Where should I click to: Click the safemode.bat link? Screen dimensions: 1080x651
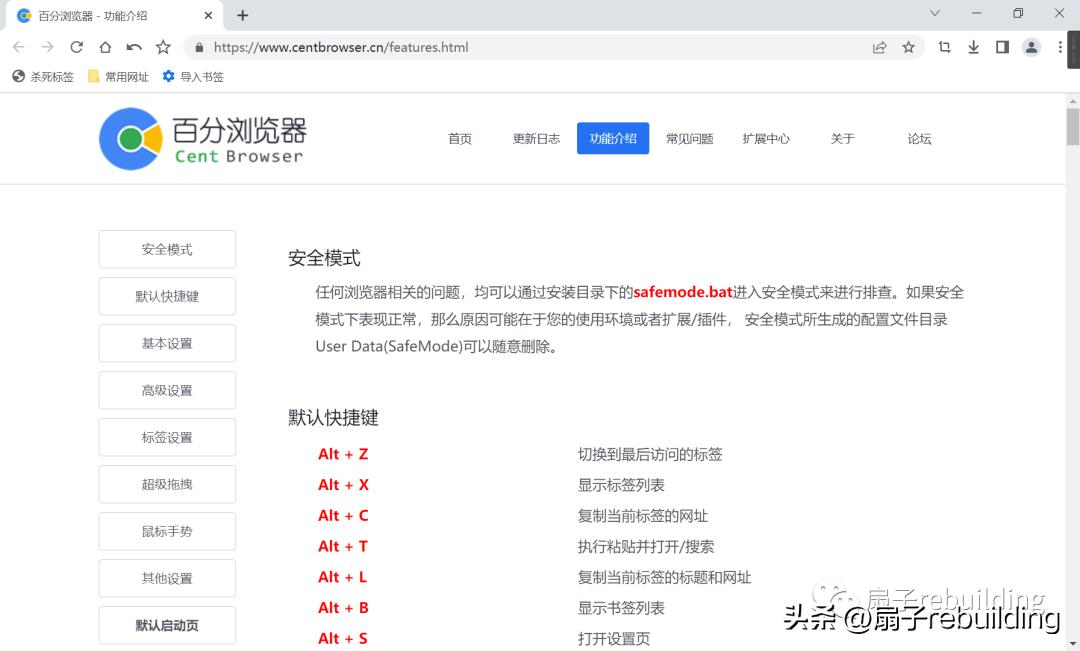[682, 292]
